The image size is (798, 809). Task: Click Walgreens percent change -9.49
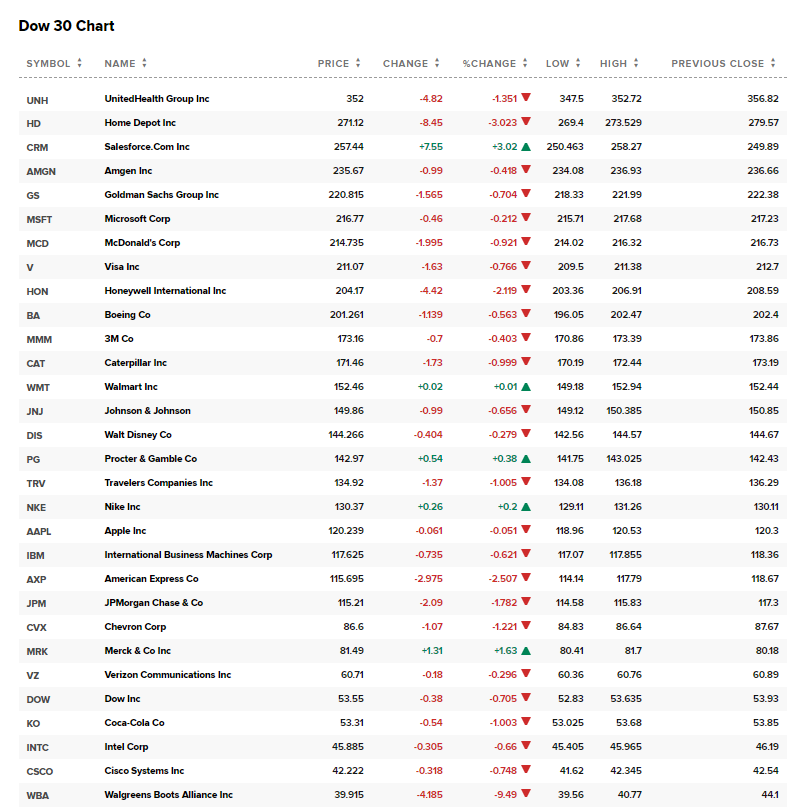506,795
